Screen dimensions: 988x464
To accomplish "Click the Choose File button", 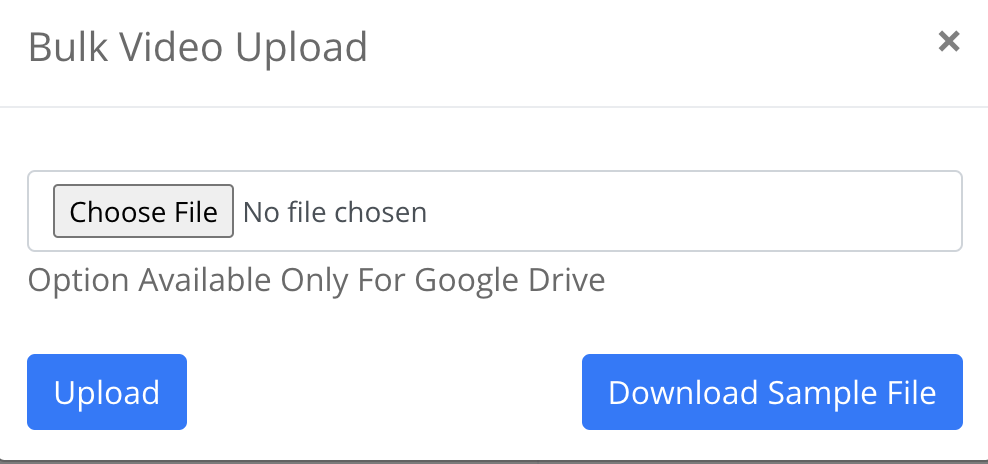I will click(144, 211).
